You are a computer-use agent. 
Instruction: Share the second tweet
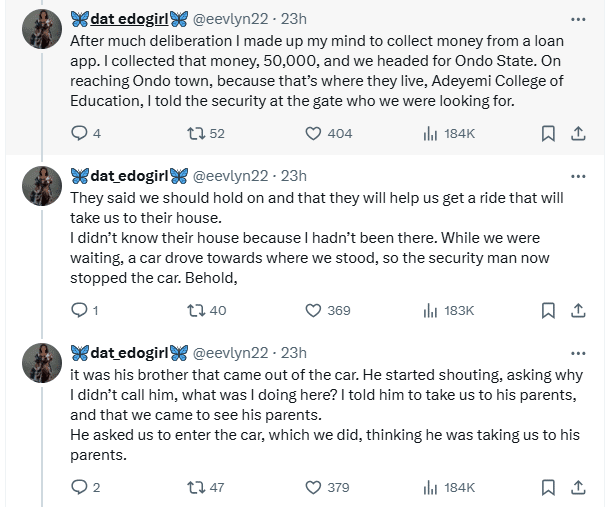578,311
